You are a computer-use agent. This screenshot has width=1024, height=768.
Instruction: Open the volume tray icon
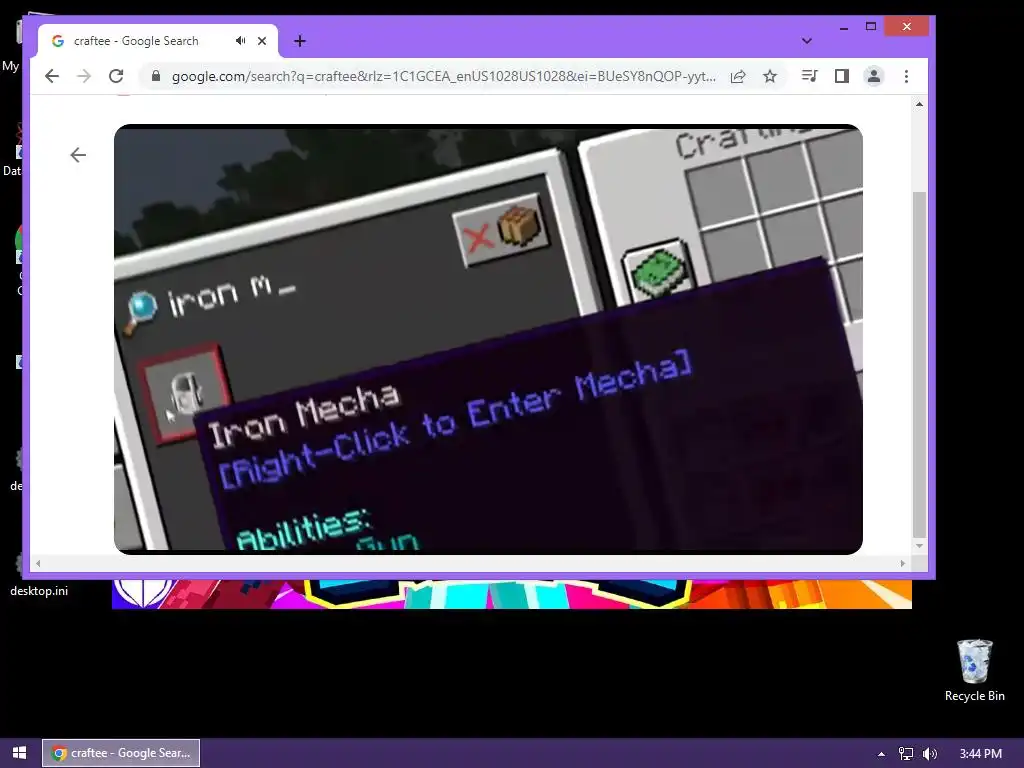930,754
